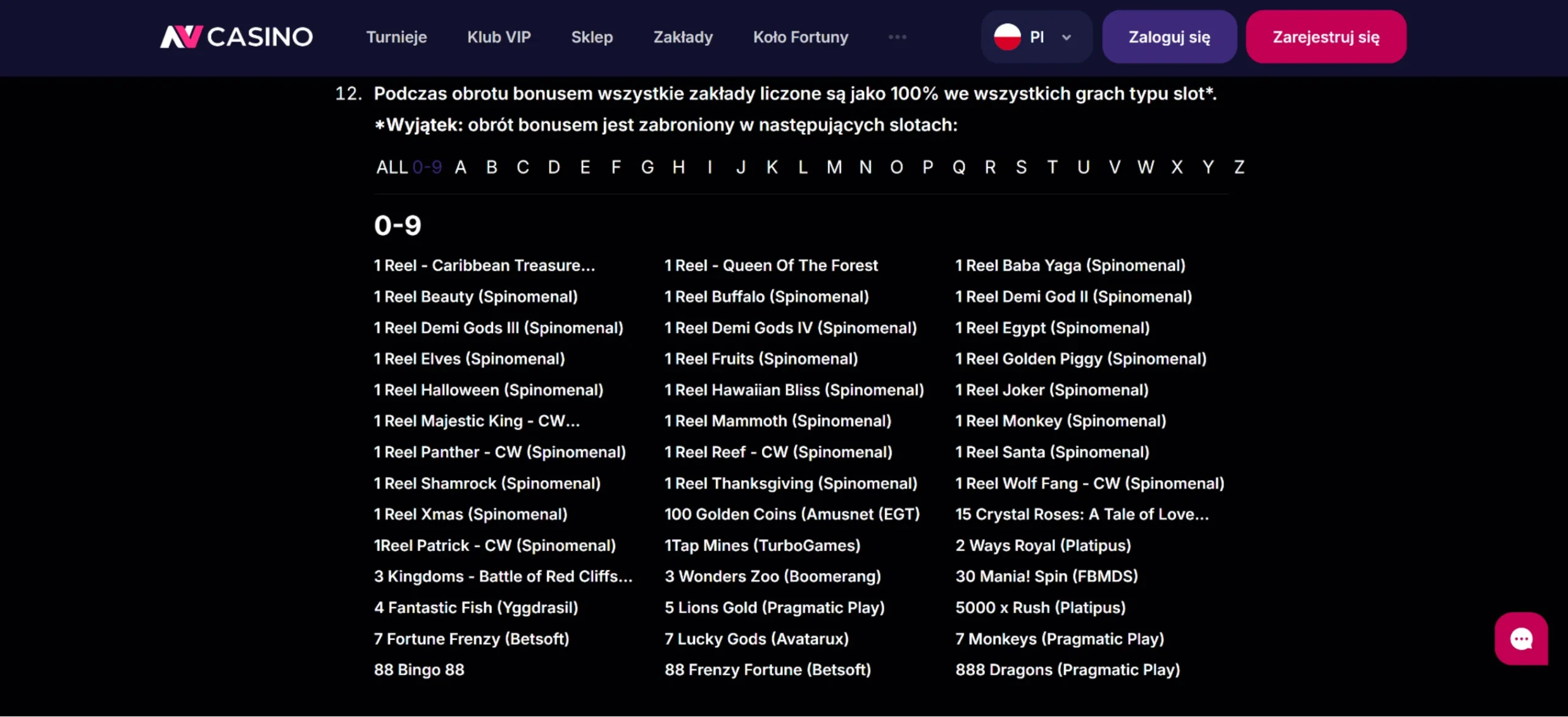1568x717 pixels.
Task: Filter slots by letter P
Action: pyautogui.click(x=928, y=167)
